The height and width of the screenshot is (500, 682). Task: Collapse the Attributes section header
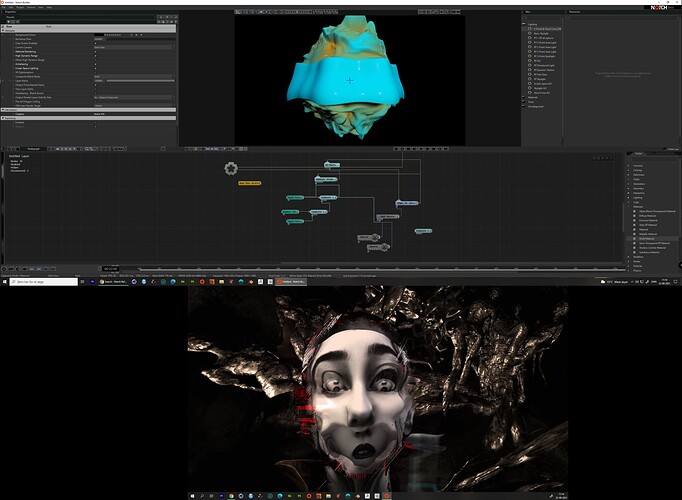coord(89,31)
